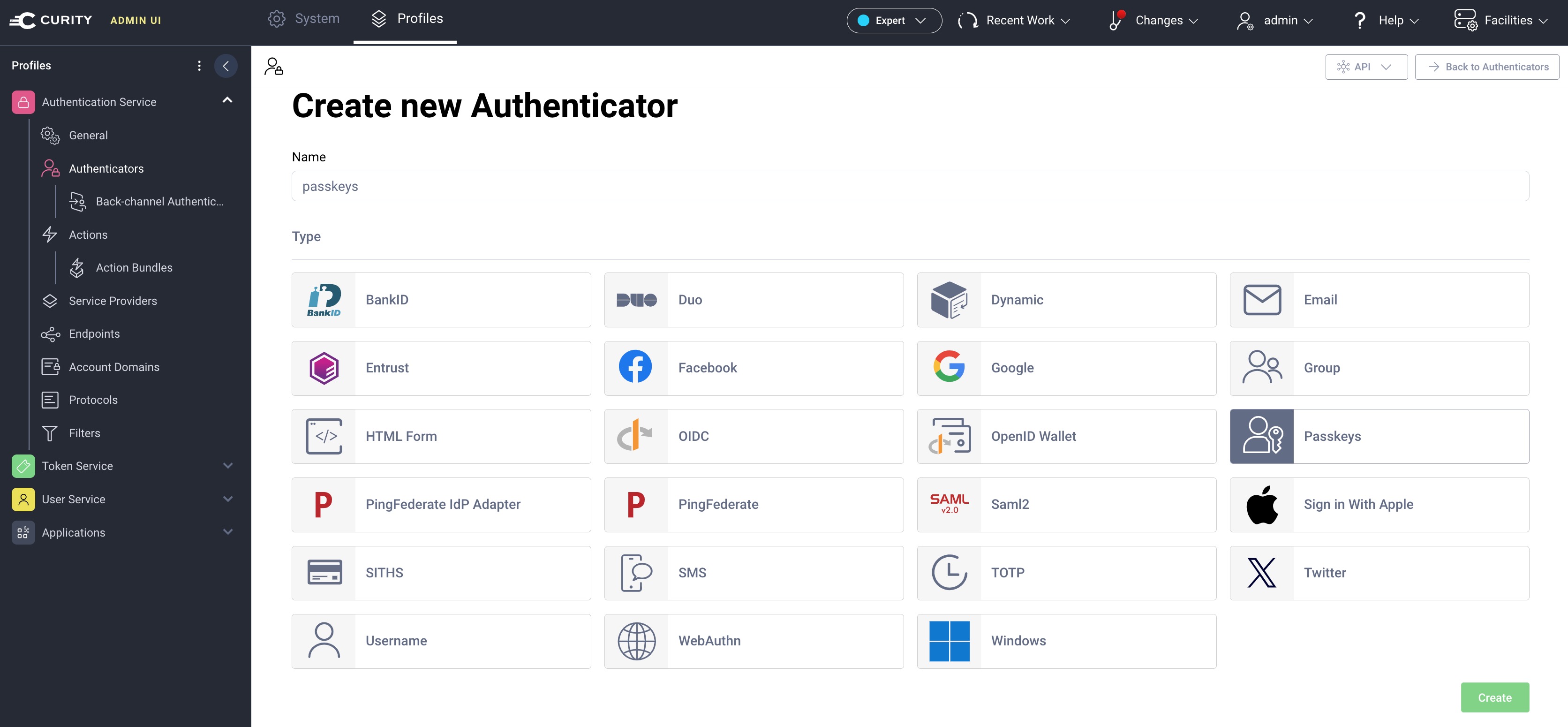Screen dimensions: 1568x727
Task: Click the Actions lightning bolt icon
Action: tap(51, 235)
